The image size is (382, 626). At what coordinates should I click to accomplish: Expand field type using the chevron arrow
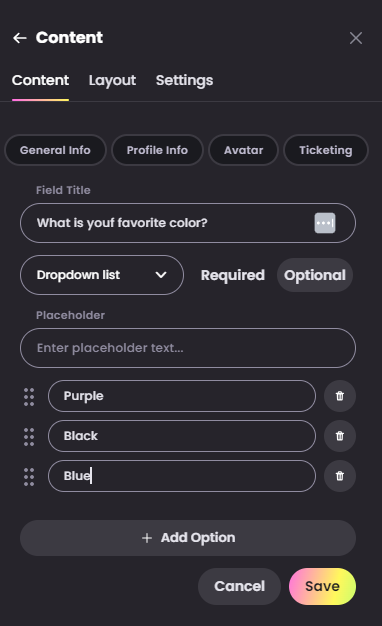click(161, 275)
